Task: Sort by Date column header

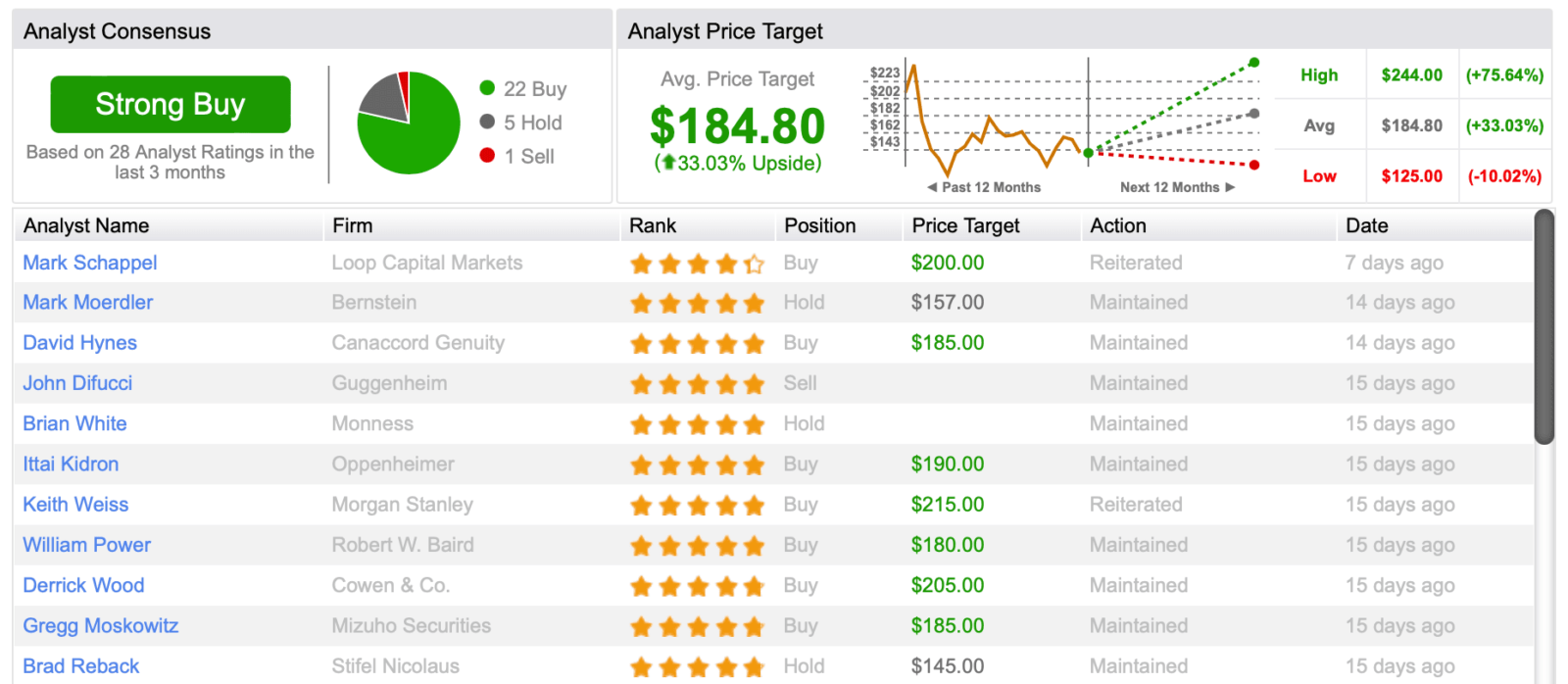Action: (1366, 225)
